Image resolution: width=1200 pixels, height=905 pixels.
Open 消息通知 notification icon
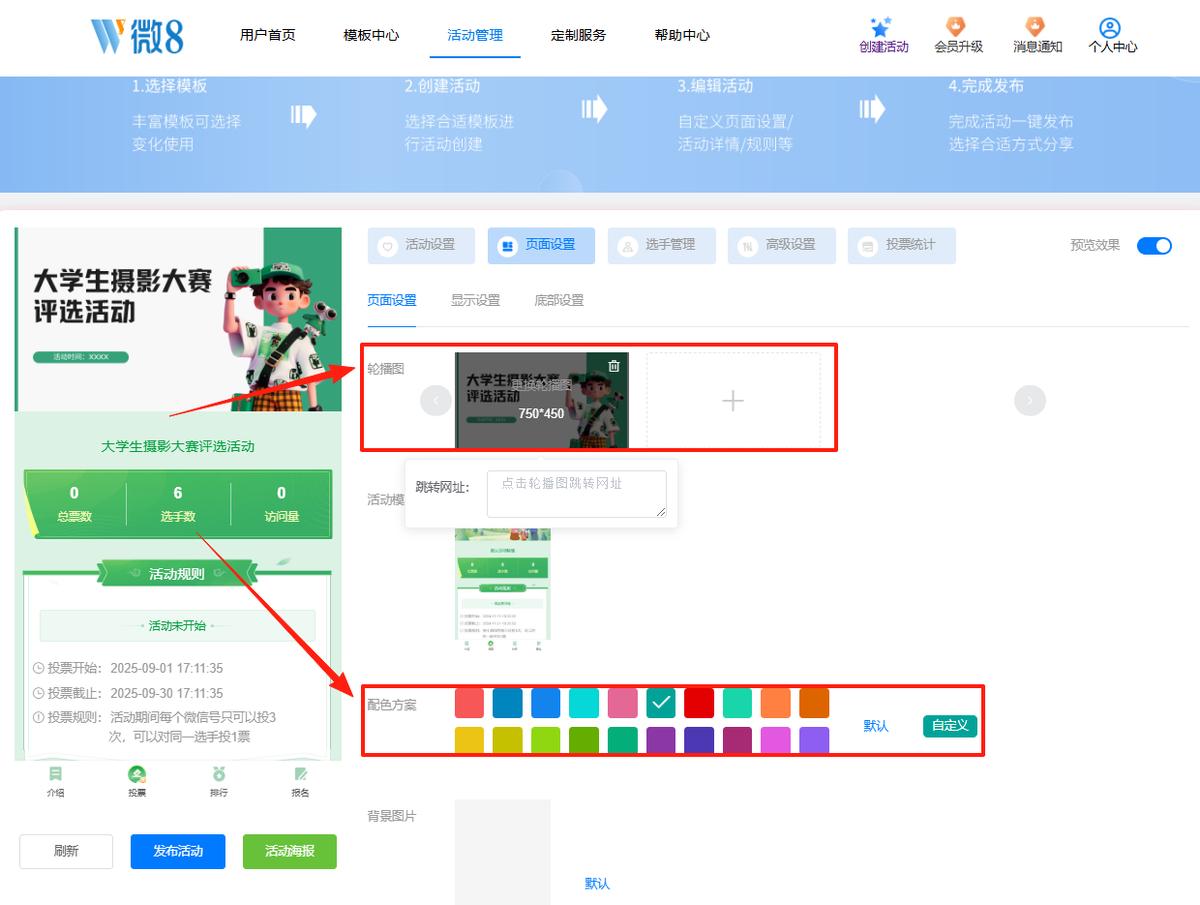click(1035, 27)
